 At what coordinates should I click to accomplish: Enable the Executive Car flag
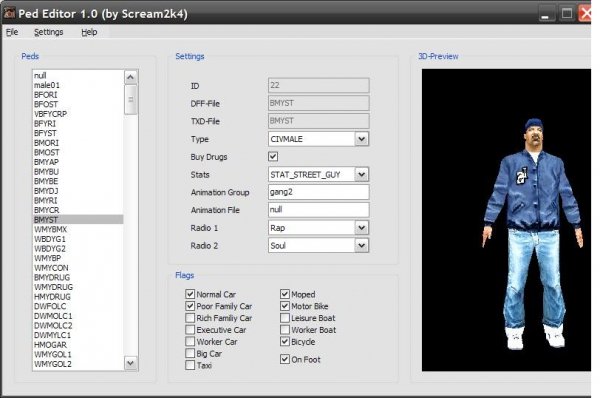click(x=190, y=329)
